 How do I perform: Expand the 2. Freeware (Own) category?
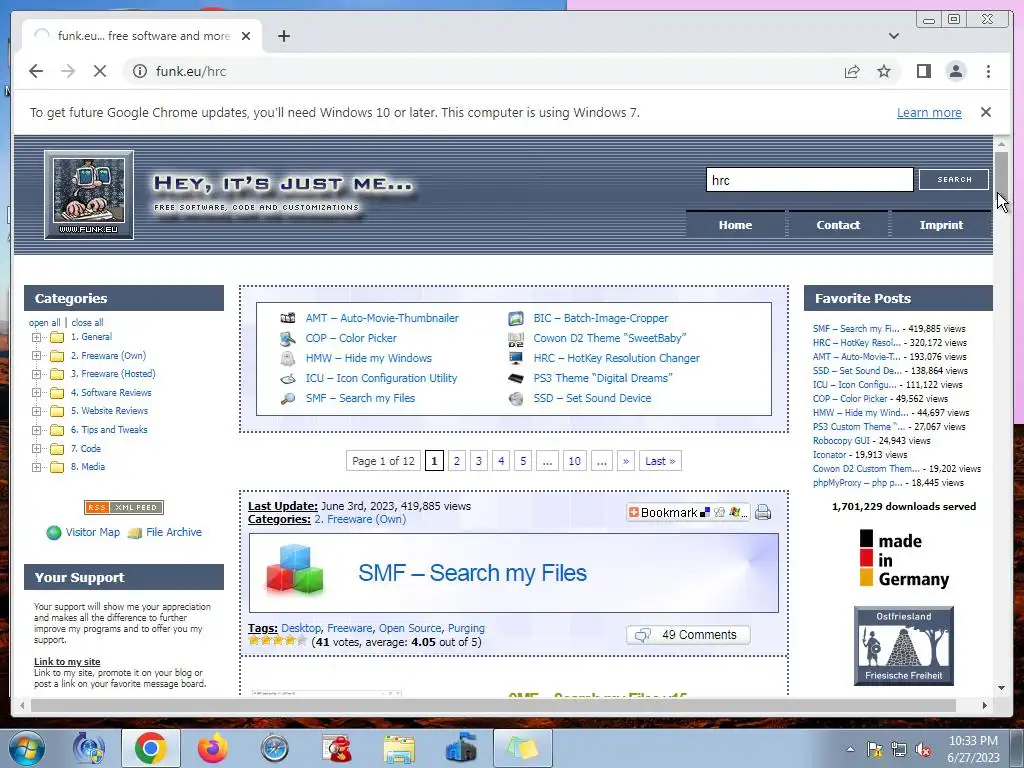point(37,356)
